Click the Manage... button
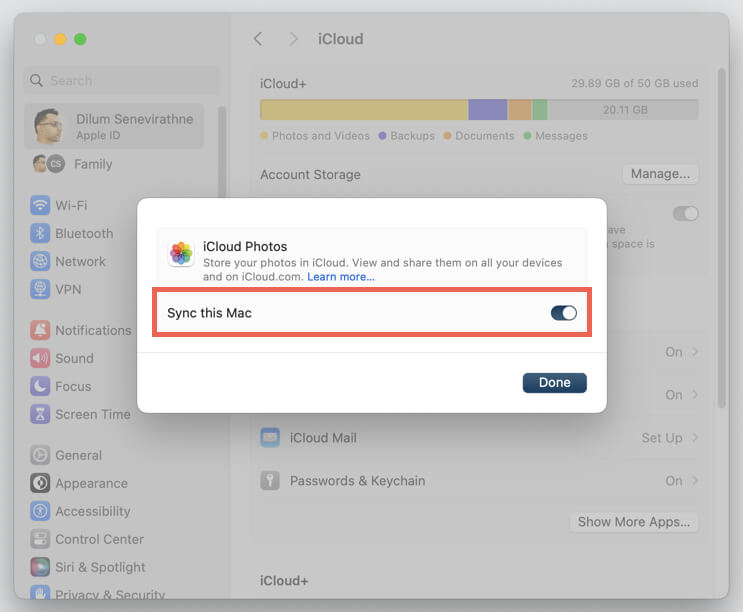 click(x=660, y=174)
